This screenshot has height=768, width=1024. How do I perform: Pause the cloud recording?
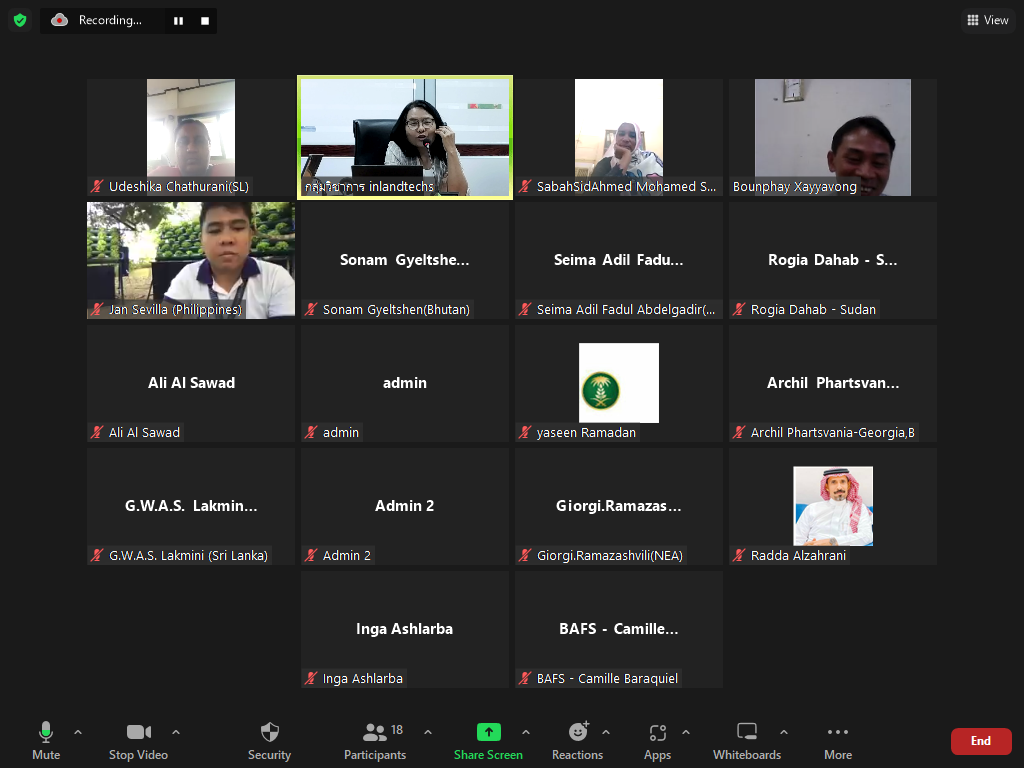(178, 21)
